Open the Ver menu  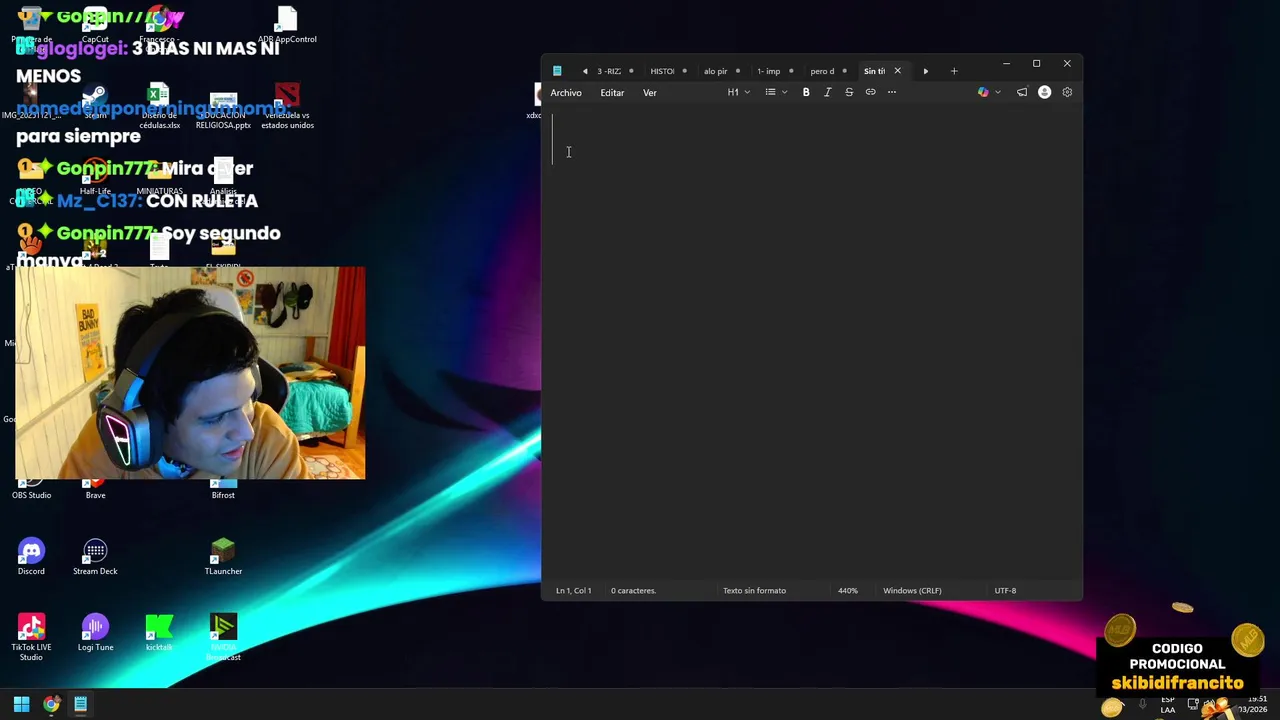pos(650,93)
